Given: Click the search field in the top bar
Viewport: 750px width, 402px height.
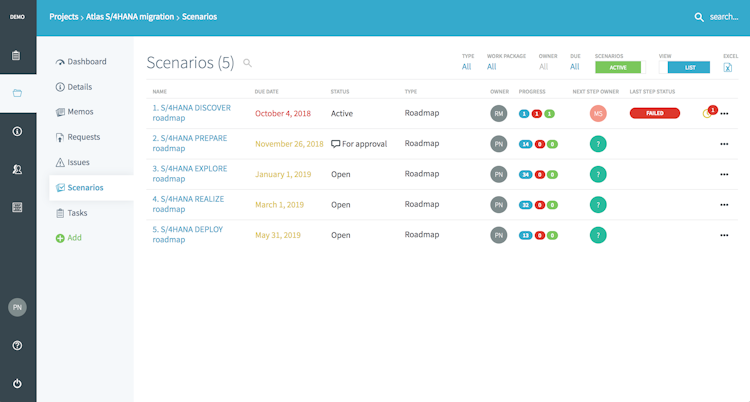Looking at the screenshot, I should click(724, 17).
